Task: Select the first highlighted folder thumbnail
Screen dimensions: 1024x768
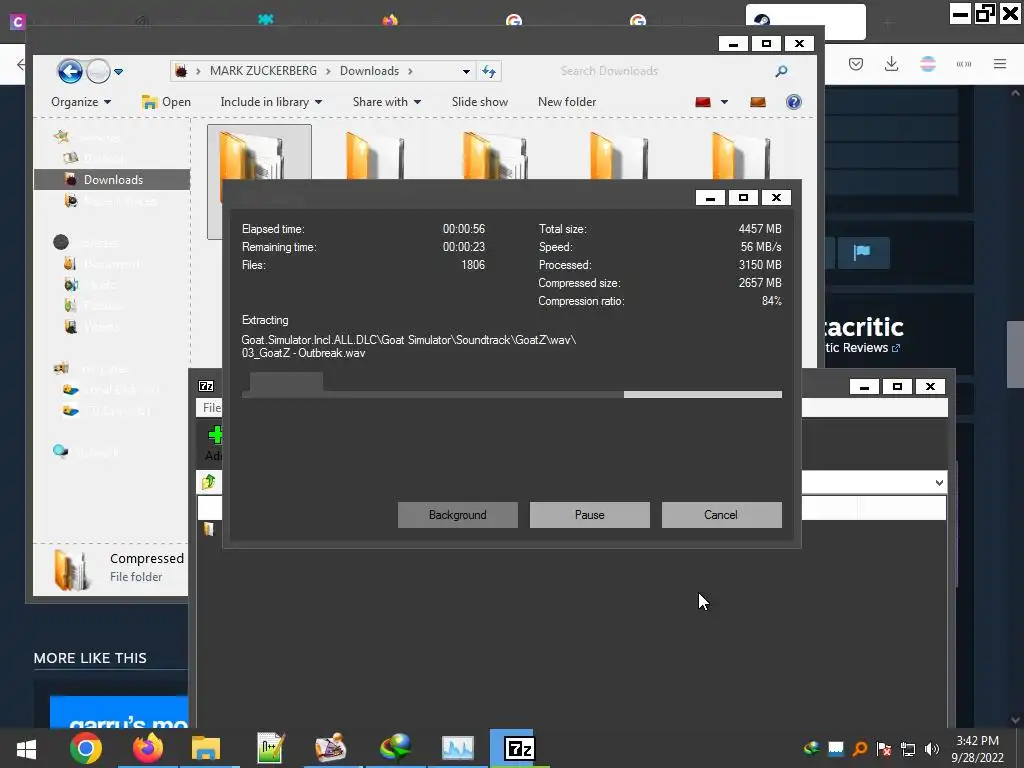Action: tap(259, 153)
